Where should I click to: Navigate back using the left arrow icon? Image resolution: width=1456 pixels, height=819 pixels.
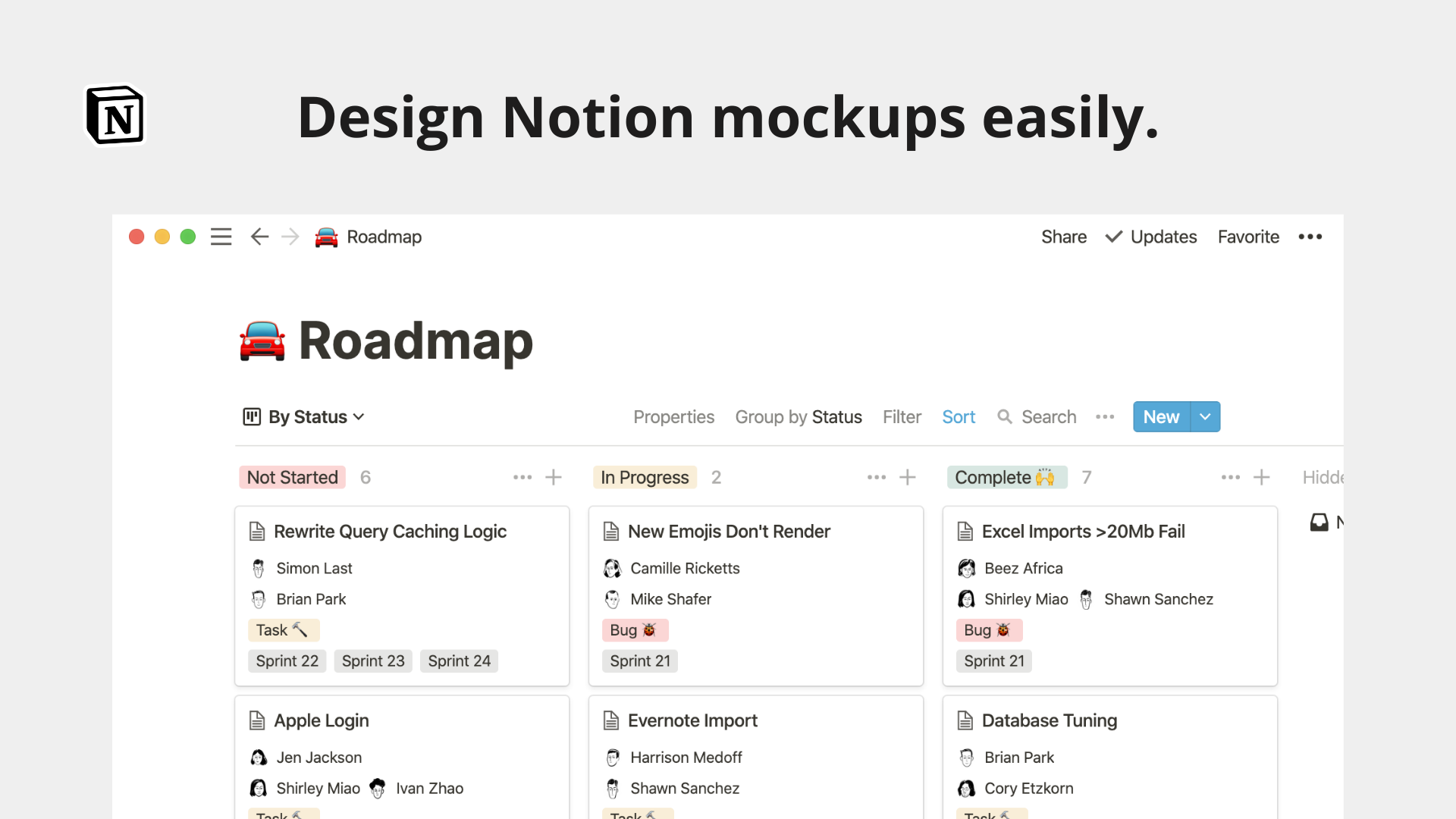[x=259, y=237]
